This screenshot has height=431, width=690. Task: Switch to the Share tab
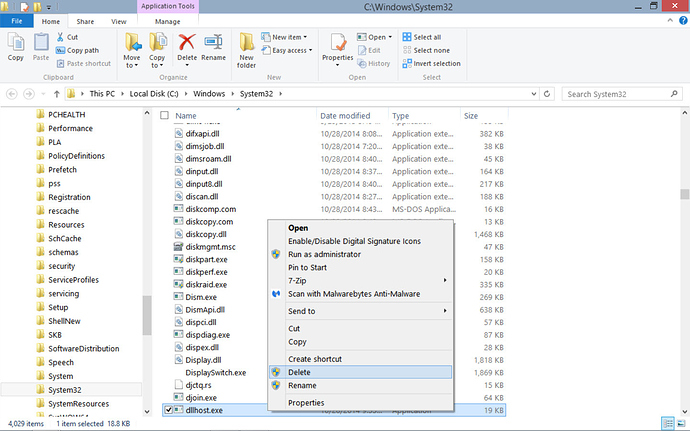85,21
